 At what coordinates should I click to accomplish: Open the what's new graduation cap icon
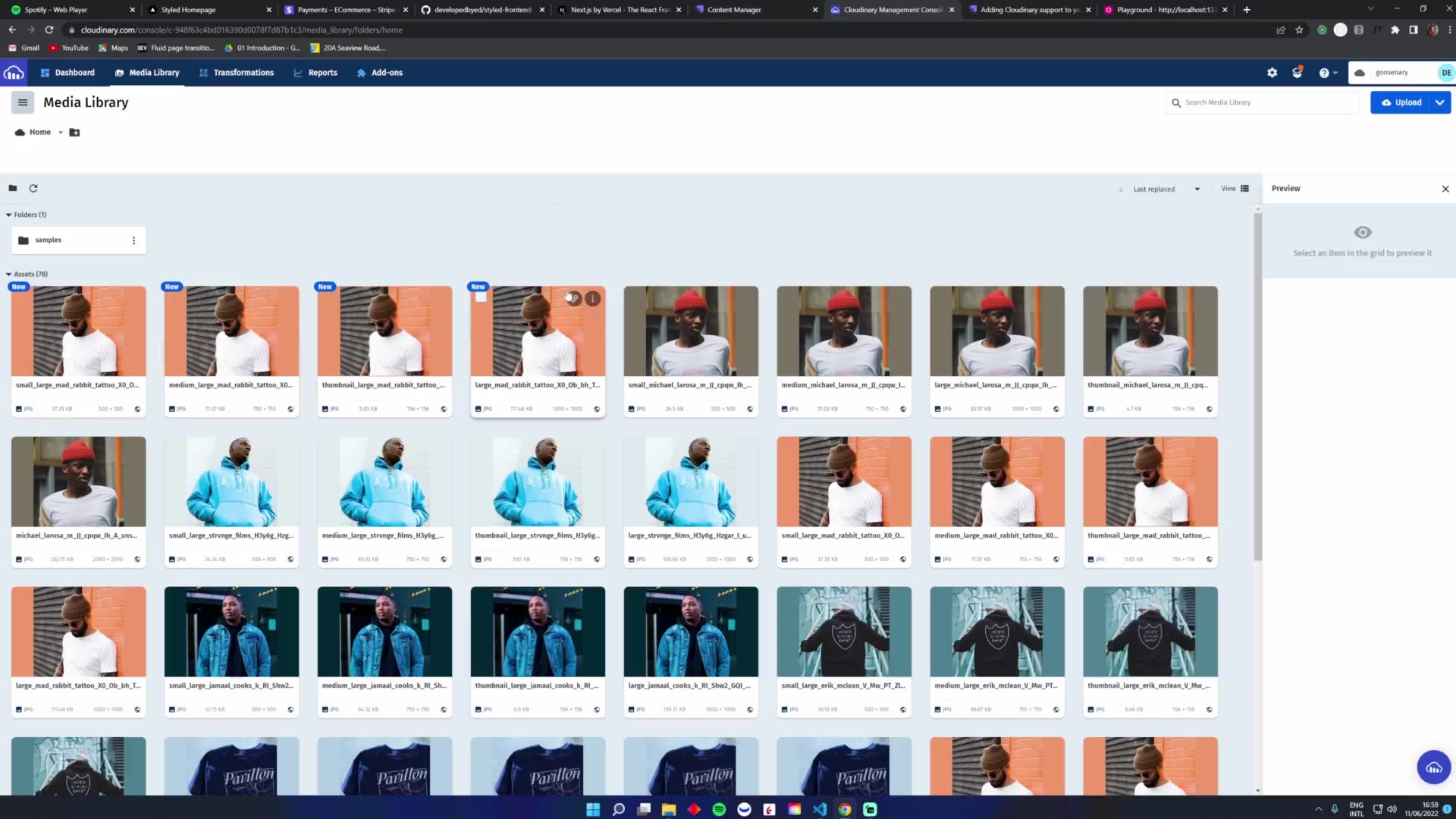(x=1298, y=73)
